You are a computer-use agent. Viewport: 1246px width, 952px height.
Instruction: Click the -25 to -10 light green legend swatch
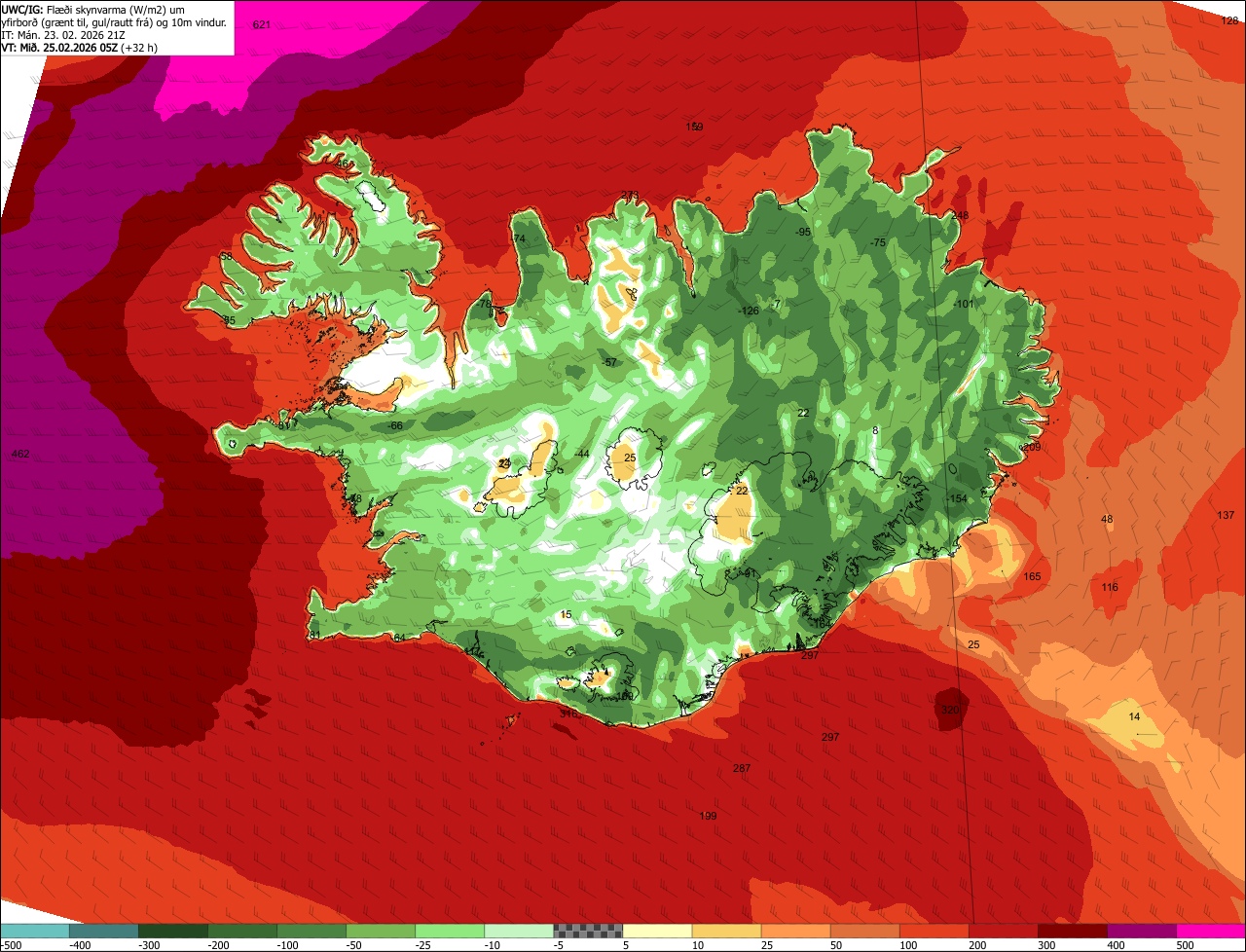tap(450, 931)
